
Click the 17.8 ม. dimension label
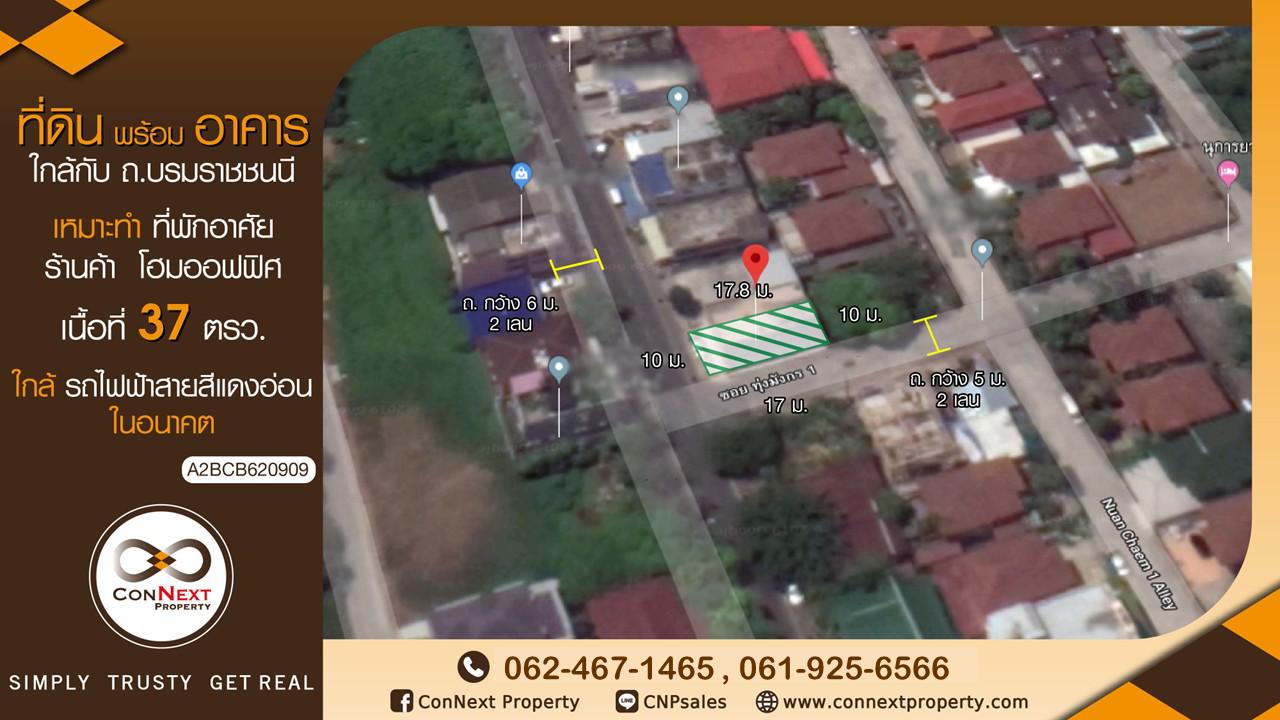point(741,290)
